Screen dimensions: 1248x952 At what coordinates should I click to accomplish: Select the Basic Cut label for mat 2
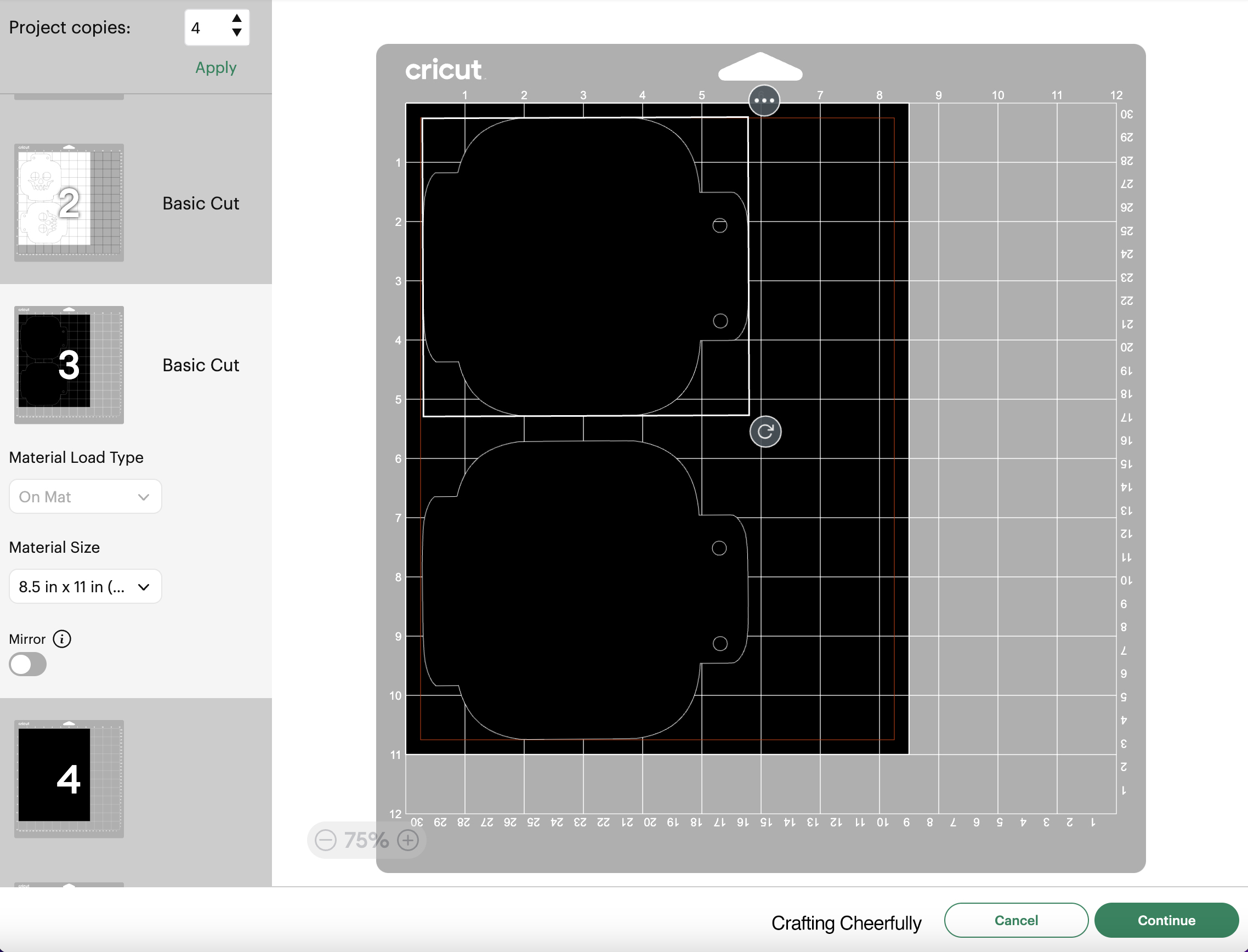201,203
